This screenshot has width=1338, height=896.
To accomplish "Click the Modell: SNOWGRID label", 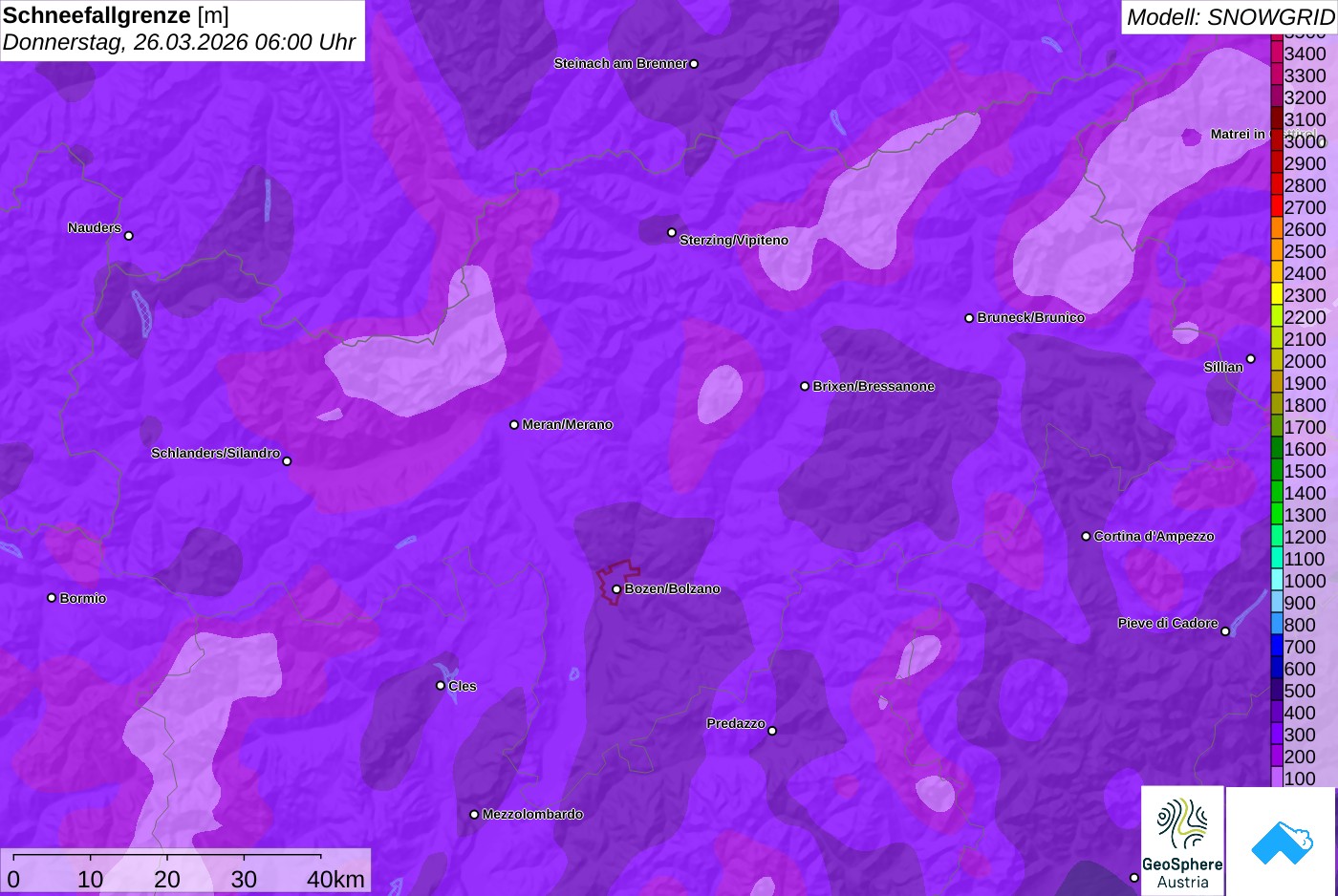I will pyautogui.click(x=1230, y=17).
